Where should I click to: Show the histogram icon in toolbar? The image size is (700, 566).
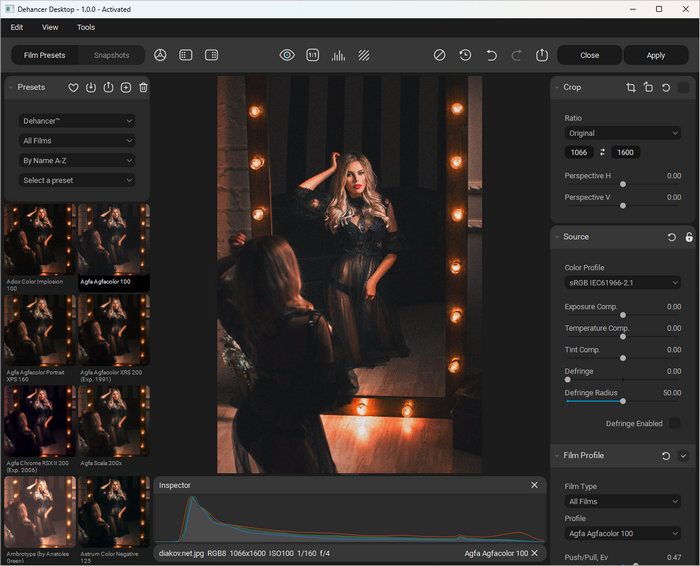point(339,55)
